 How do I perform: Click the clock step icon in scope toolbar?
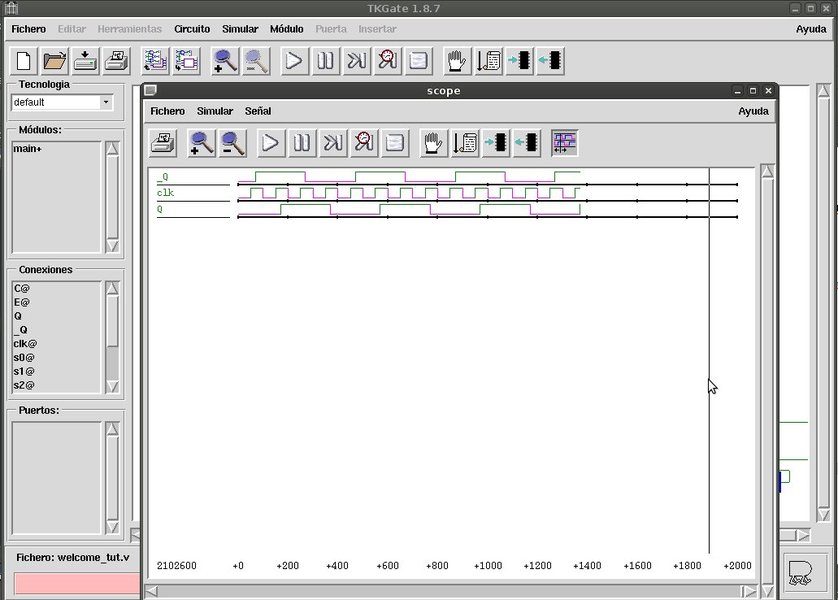click(364, 143)
